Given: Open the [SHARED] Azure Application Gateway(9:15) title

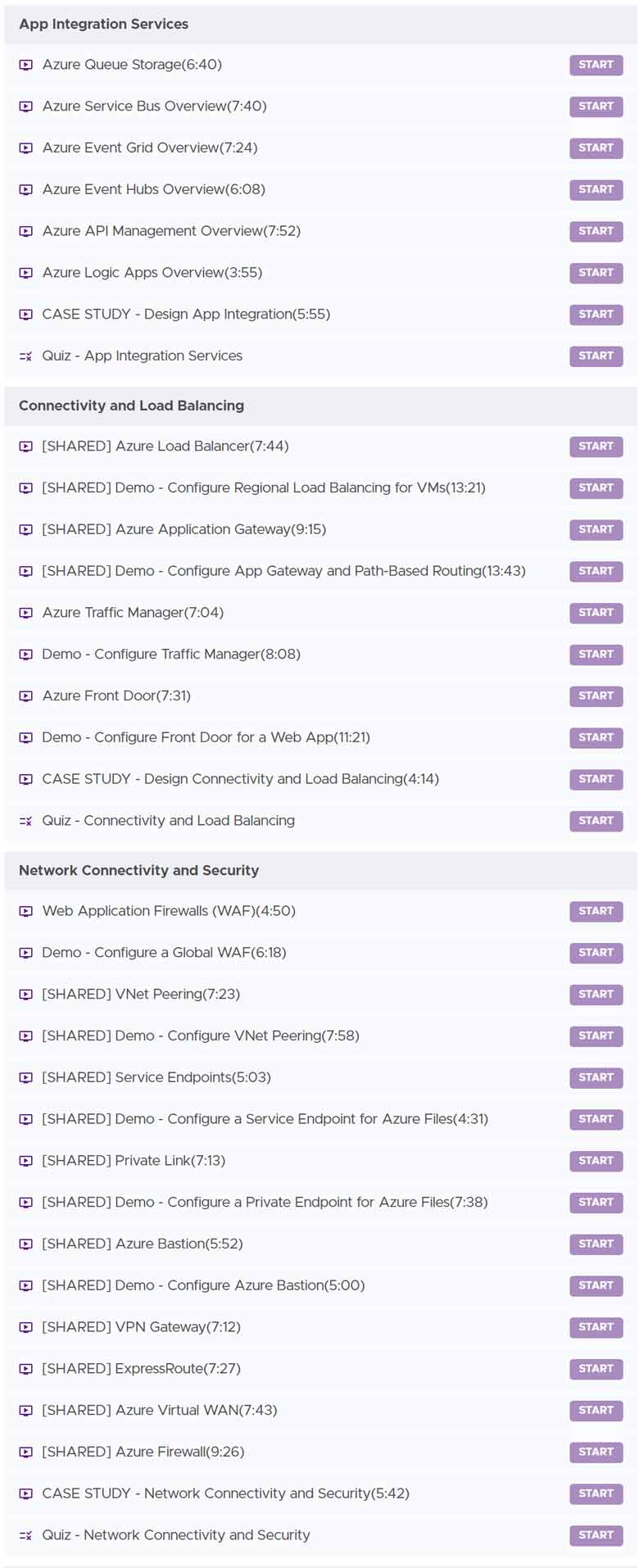Looking at the screenshot, I should click(184, 529).
